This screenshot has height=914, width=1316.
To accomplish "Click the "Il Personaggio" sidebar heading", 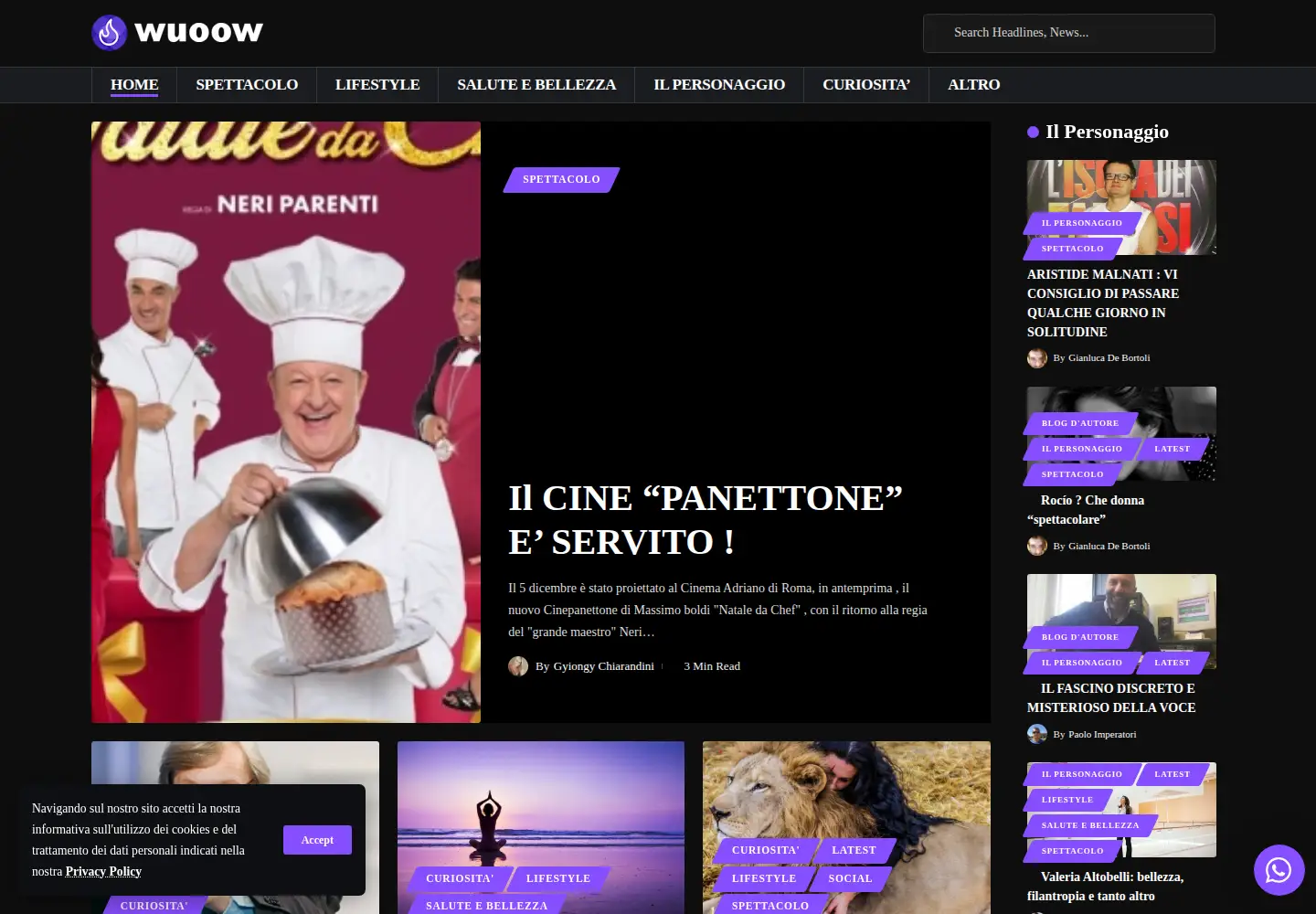I will (1107, 132).
